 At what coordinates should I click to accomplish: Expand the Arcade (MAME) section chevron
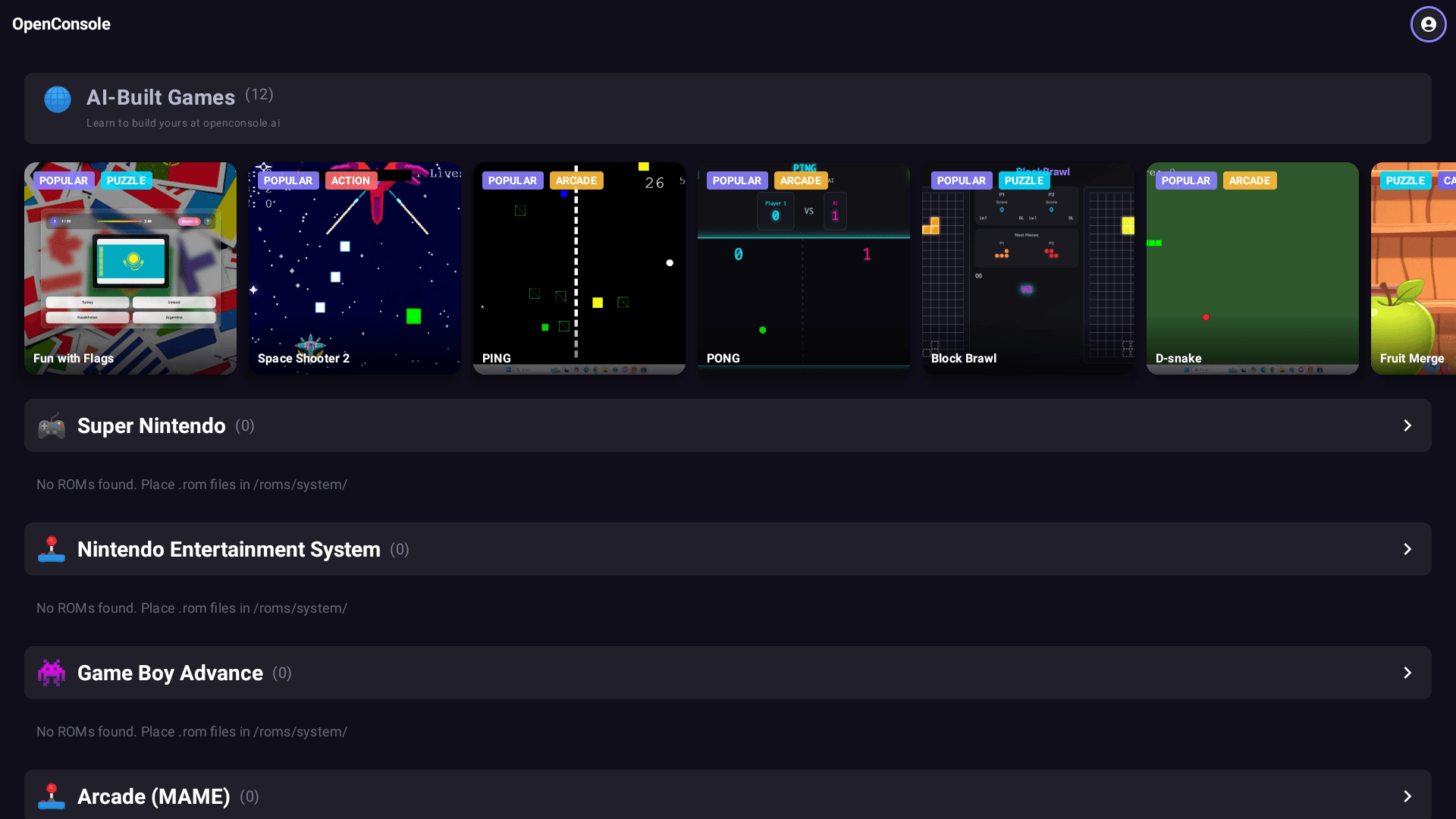pos(1407,796)
